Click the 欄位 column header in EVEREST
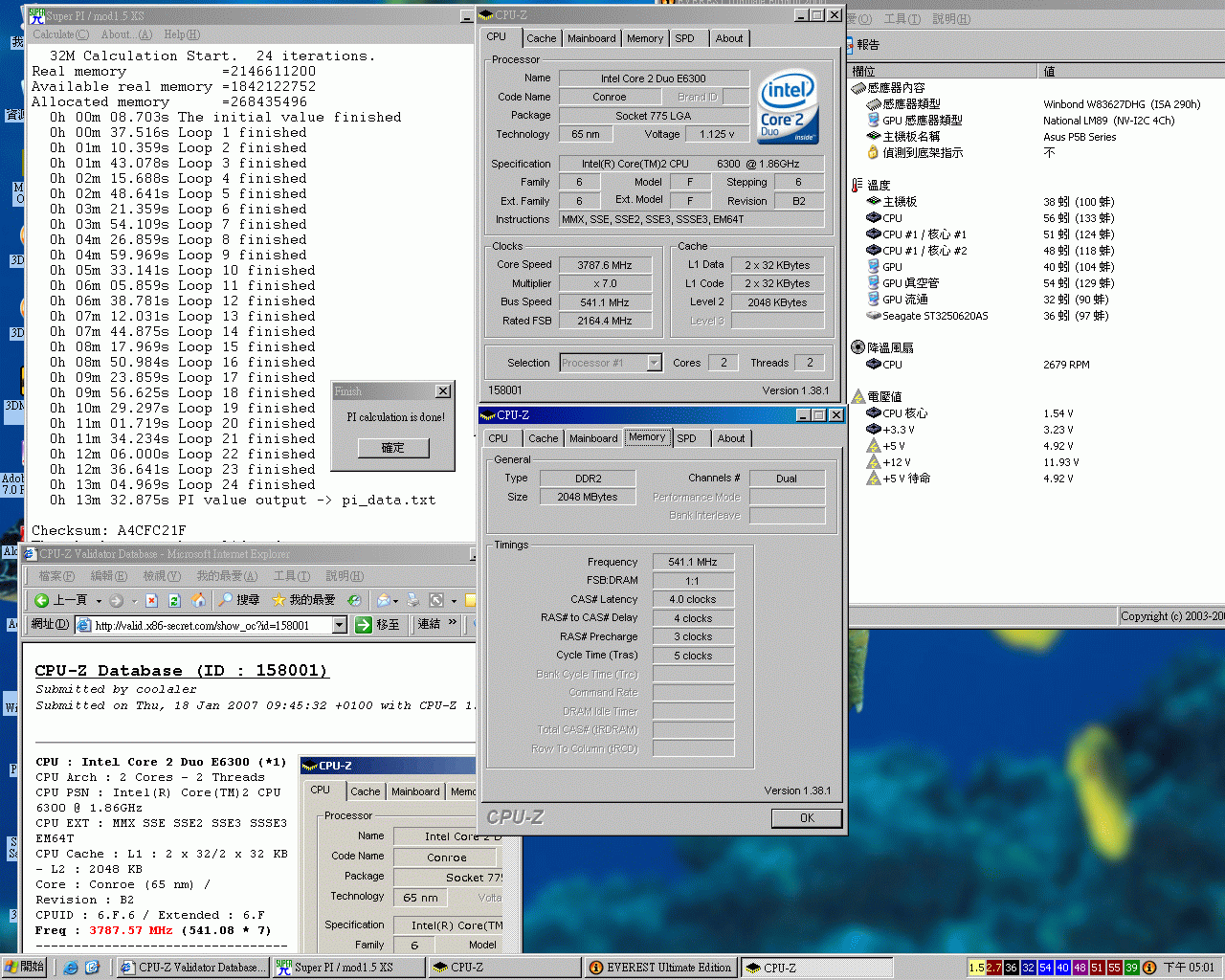The height and width of the screenshot is (980, 1225). point(943,72)
